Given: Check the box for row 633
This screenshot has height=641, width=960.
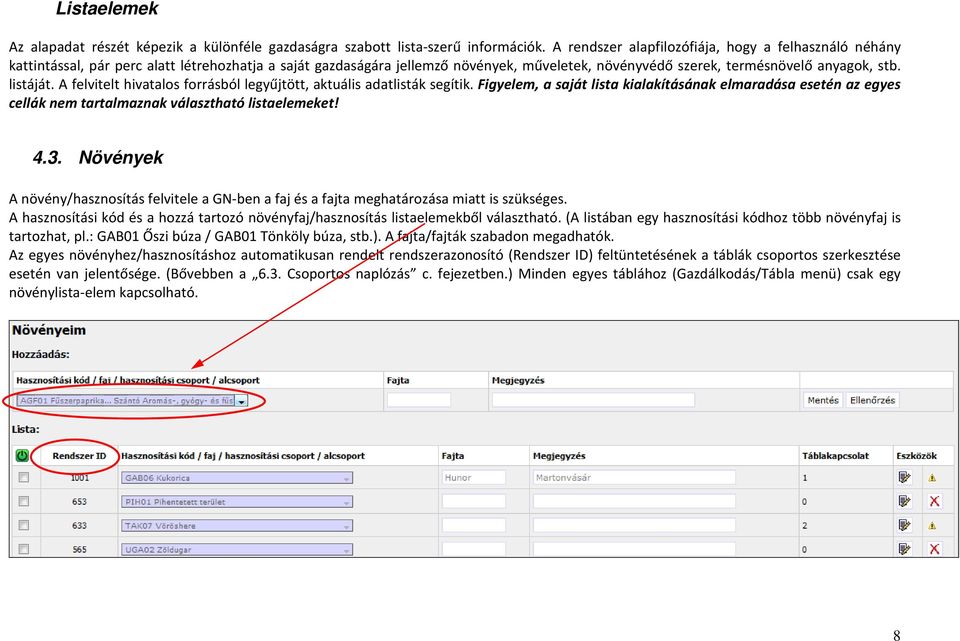Looking at the screenshot, I should coord(24,525).
